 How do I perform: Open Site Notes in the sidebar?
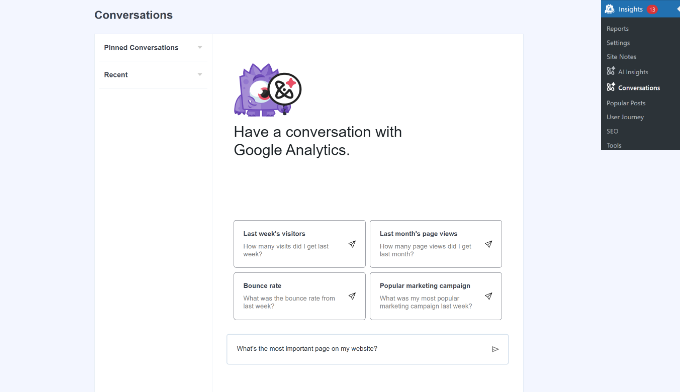pos(621,57)
